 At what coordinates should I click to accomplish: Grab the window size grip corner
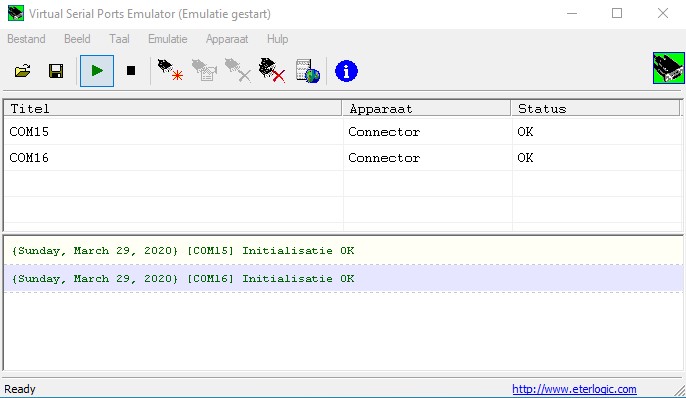click(679, 391)
